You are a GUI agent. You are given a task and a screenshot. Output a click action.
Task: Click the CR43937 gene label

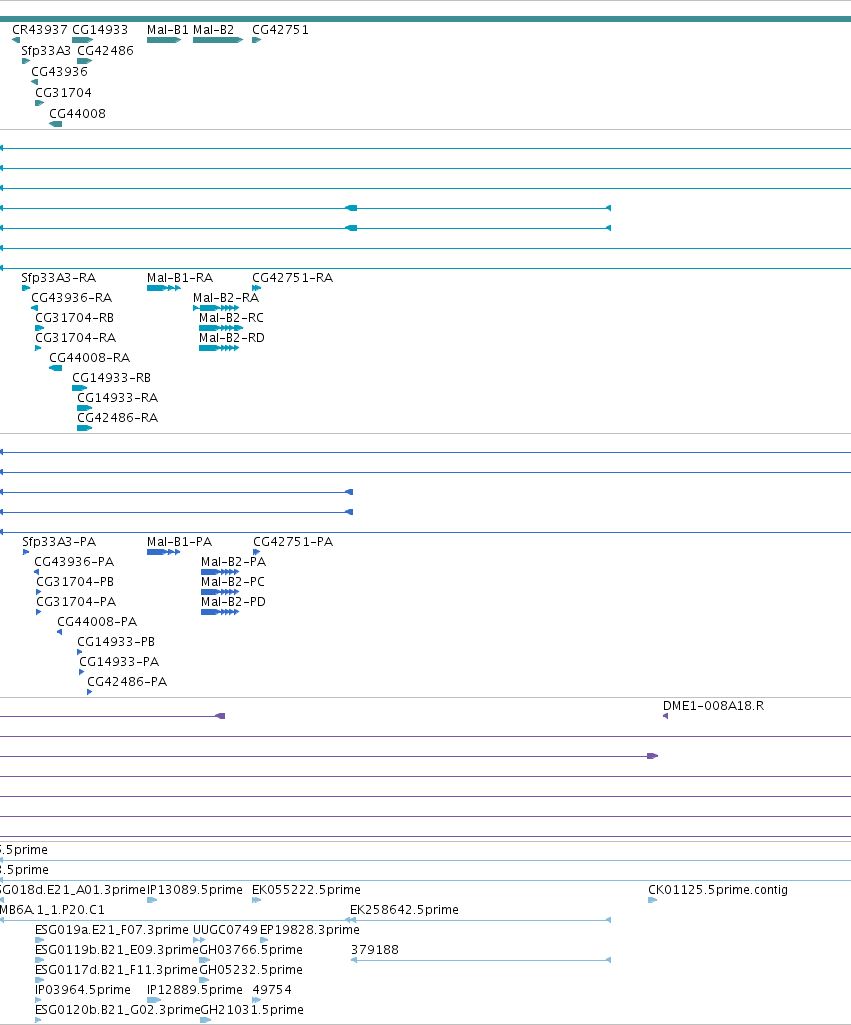point(40,30)
